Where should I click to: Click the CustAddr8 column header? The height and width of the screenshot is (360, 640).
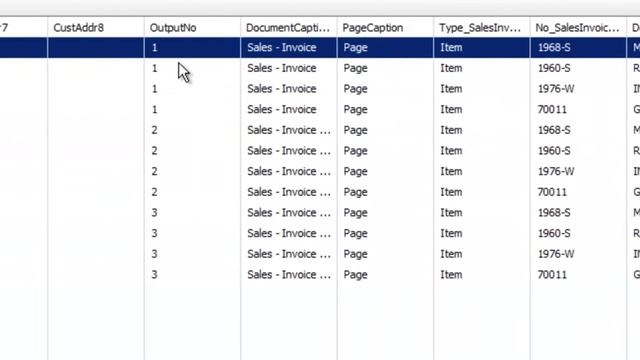pyautogui.click(x=96, y=27)
